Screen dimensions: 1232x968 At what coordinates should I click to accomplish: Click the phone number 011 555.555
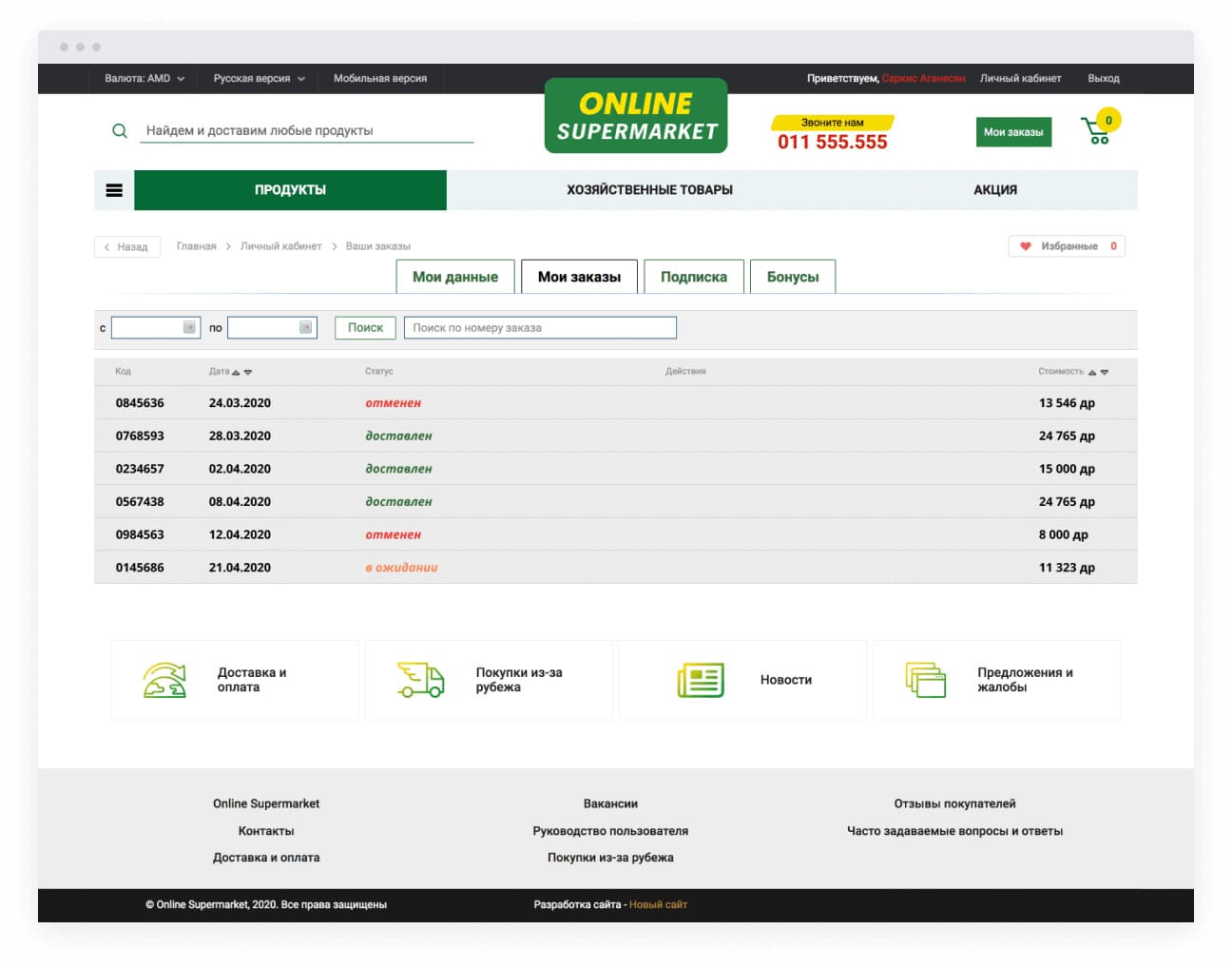(833, 143)
